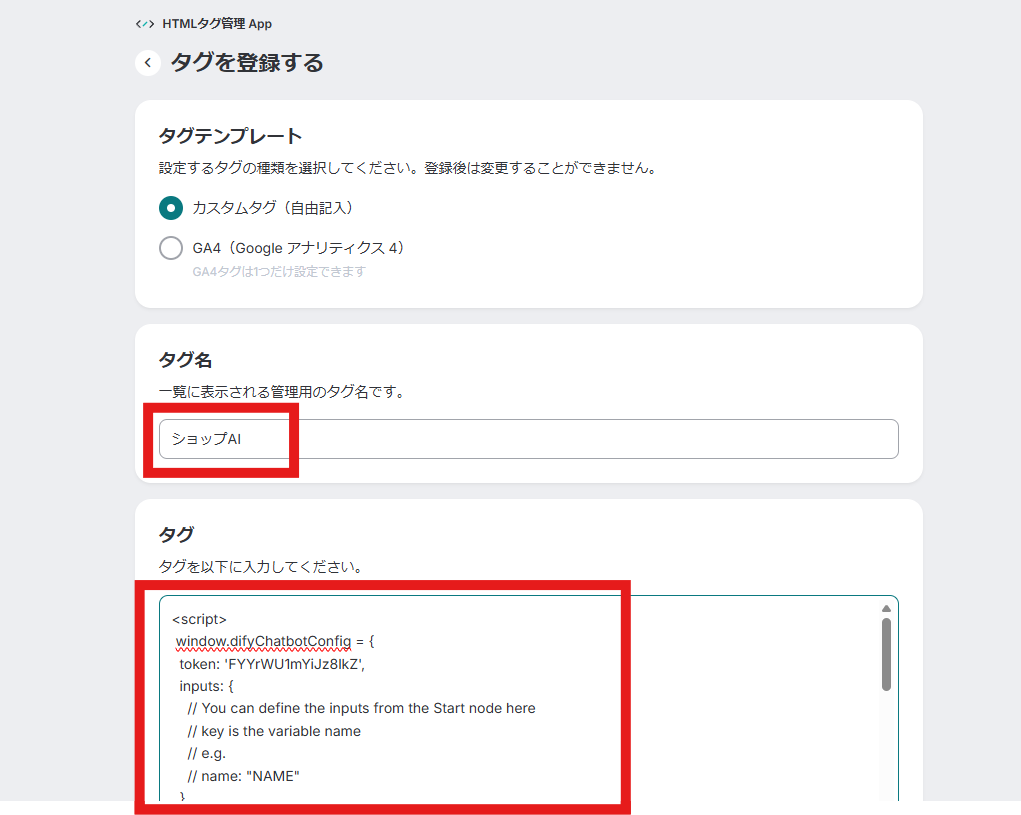Click the カスタムタグ（自由記入） label text
This screenshot has width=1021, height=815.
[x=273, y=208]
